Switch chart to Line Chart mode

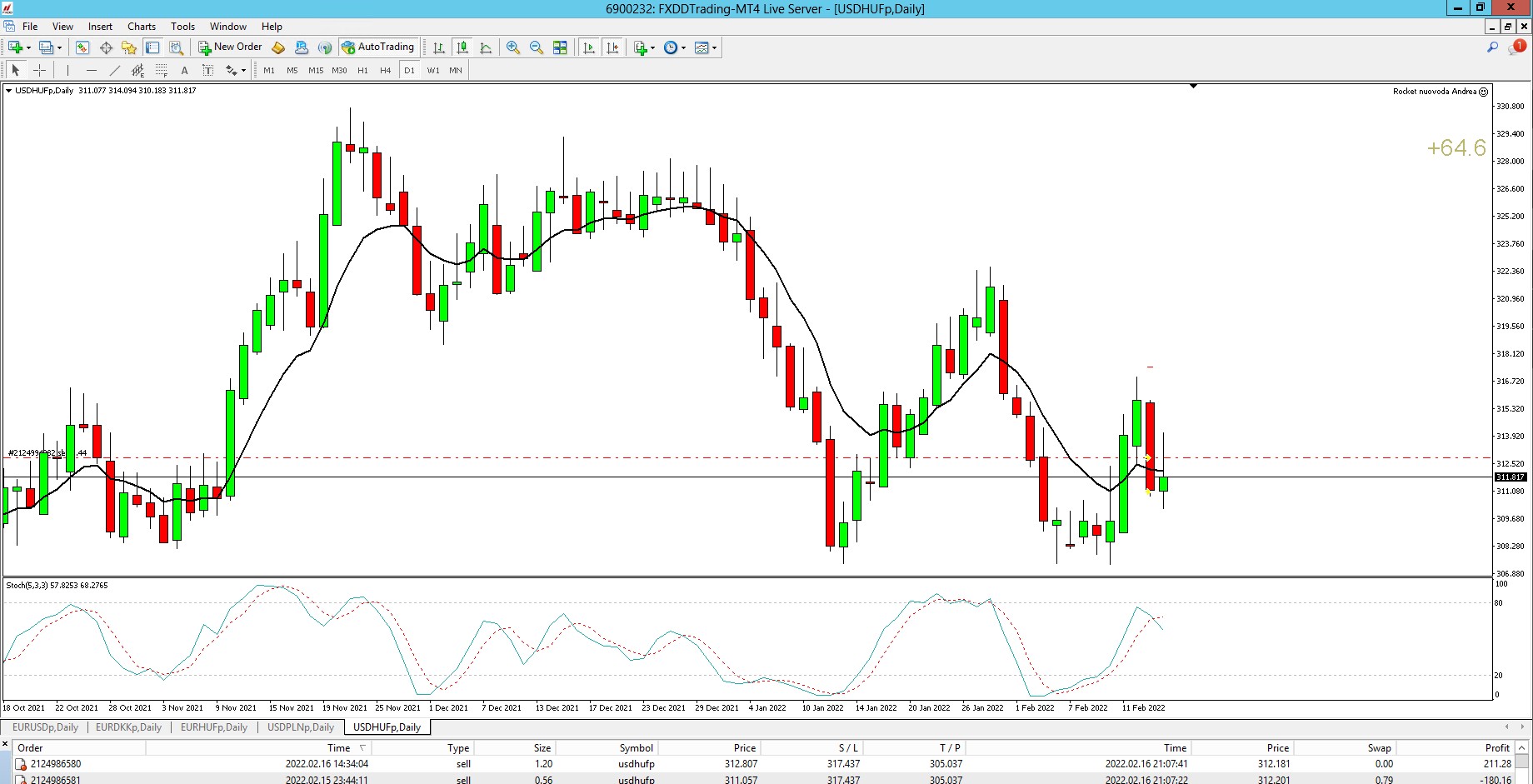tap(486, 47)
